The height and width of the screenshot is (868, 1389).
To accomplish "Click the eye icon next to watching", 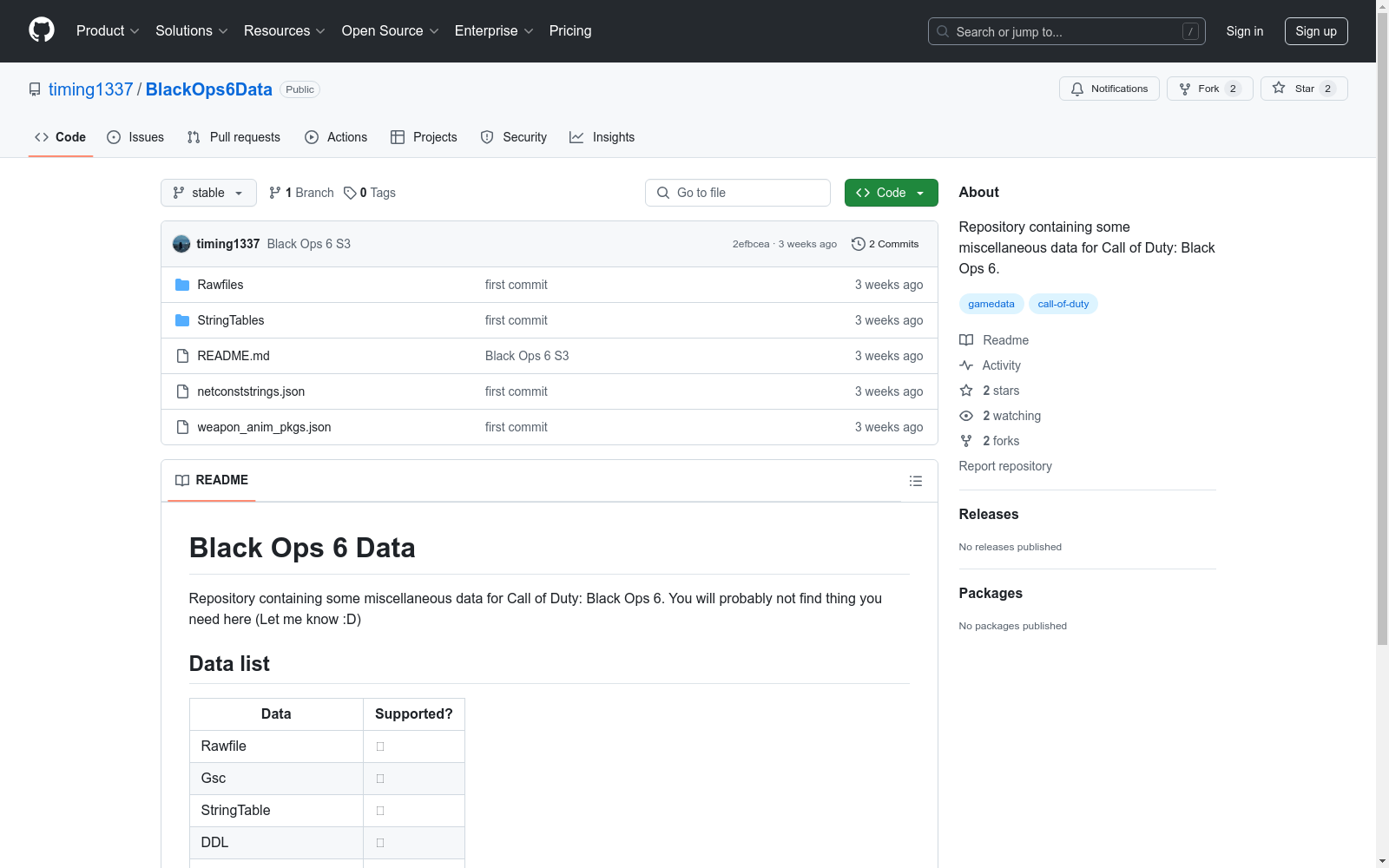I will (966, 416).
